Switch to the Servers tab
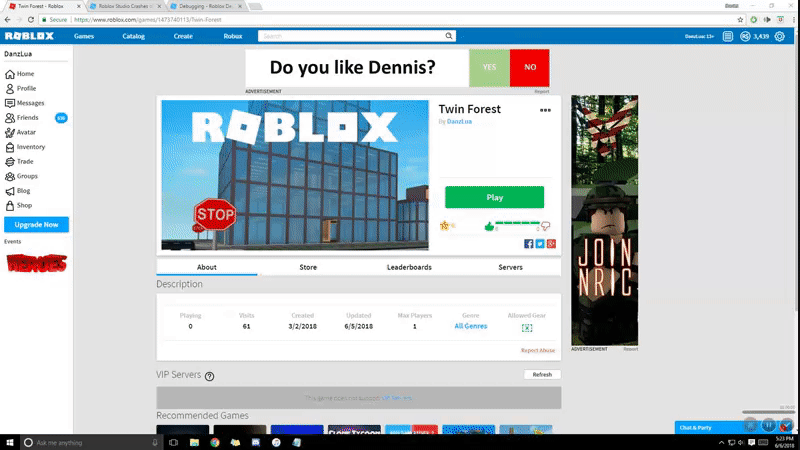Screen dimensions: 800x450 [510, 267]
